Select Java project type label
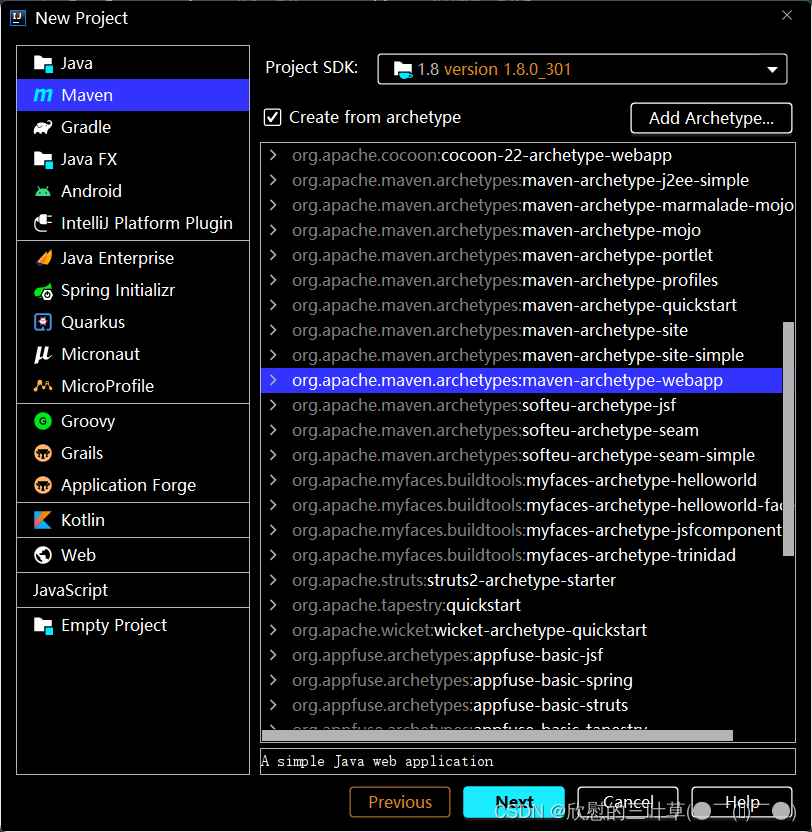 (77, 64)
